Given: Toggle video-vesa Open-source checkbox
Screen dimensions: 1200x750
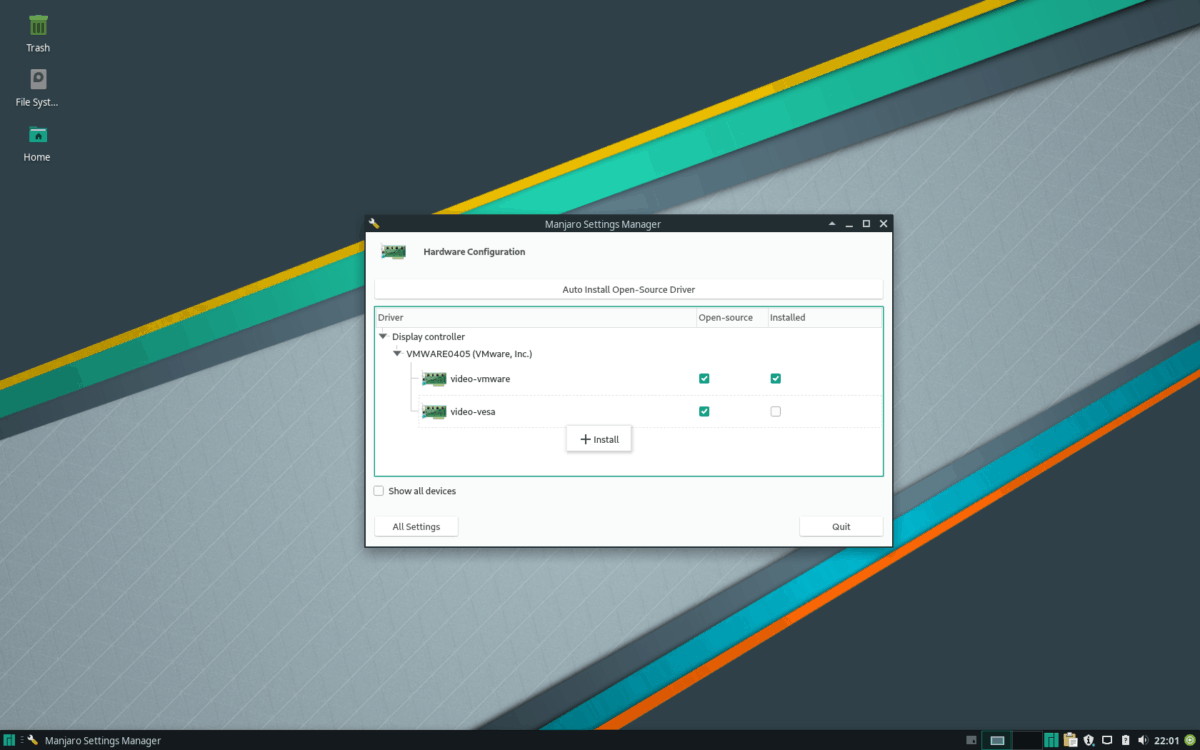Looking at the screenshot, I should (704, 411).
